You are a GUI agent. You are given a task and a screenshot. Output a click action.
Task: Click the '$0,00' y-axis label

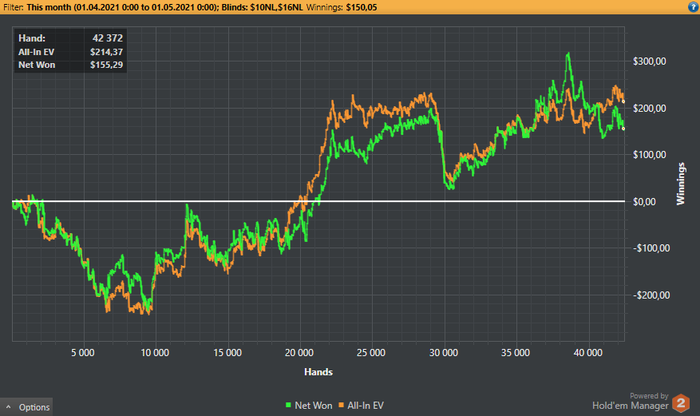click(x=644, y=202)
